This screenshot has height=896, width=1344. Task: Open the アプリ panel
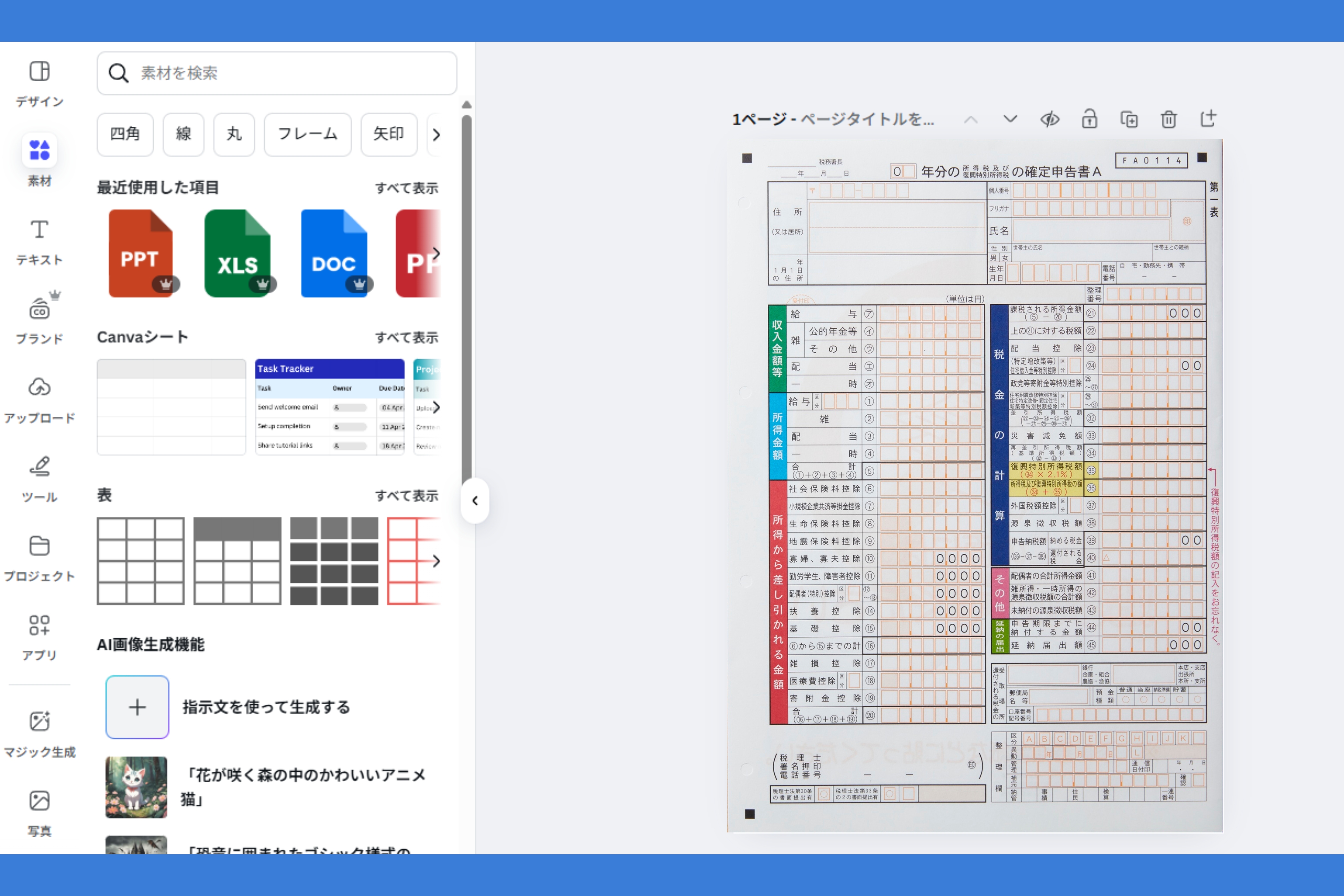click(x=39, y=637)
